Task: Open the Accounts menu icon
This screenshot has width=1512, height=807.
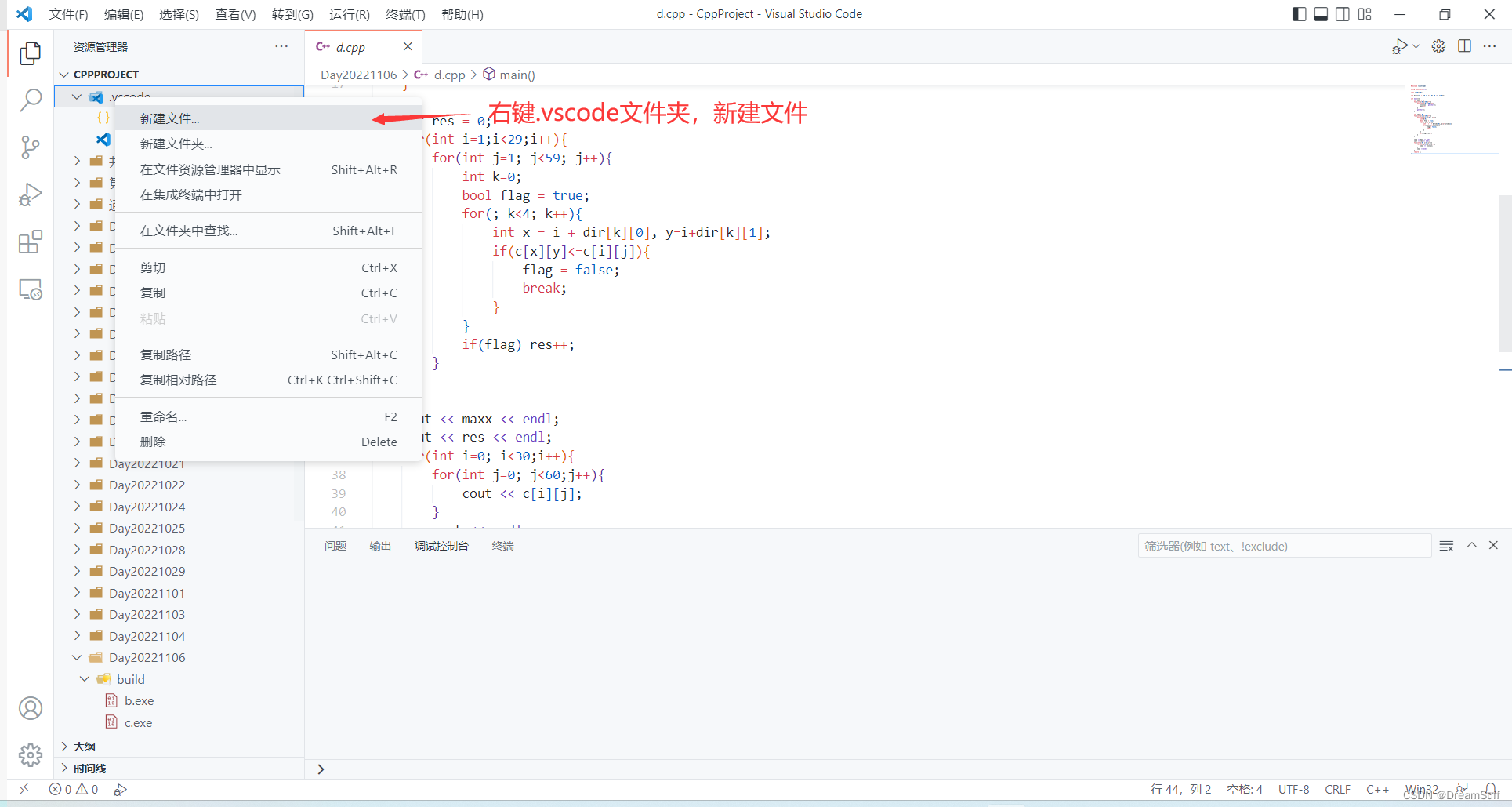Action: 30,708
